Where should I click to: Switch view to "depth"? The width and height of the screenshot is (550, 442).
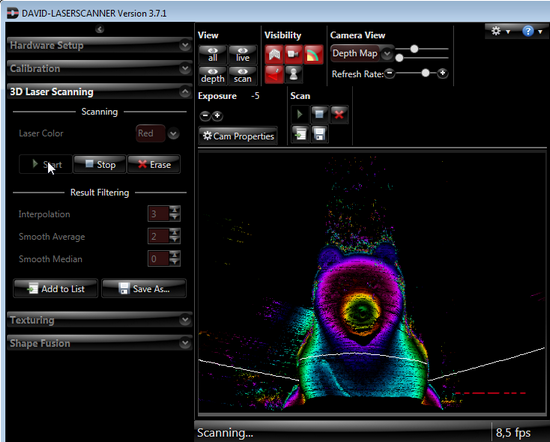(213, 75)
